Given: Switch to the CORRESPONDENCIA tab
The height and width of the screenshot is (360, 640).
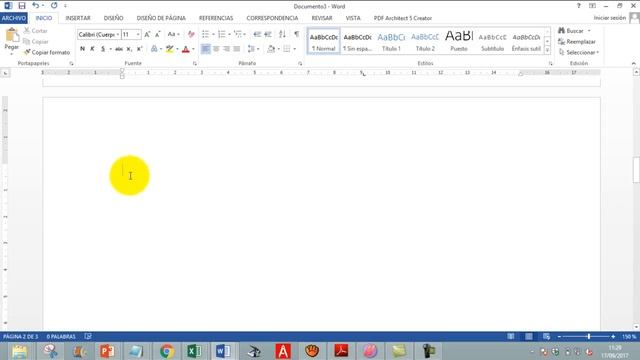Looking at the screenshot, I should [x=272, y=18].
